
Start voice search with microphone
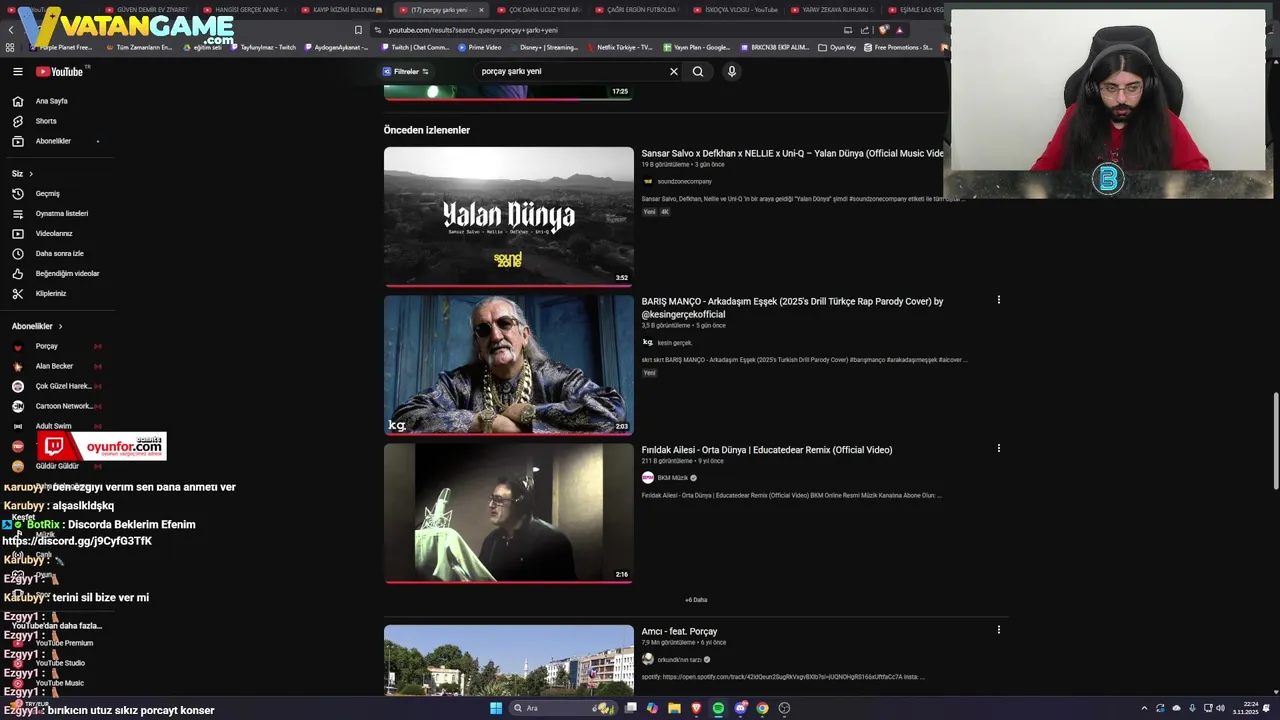tap(732, 72)
